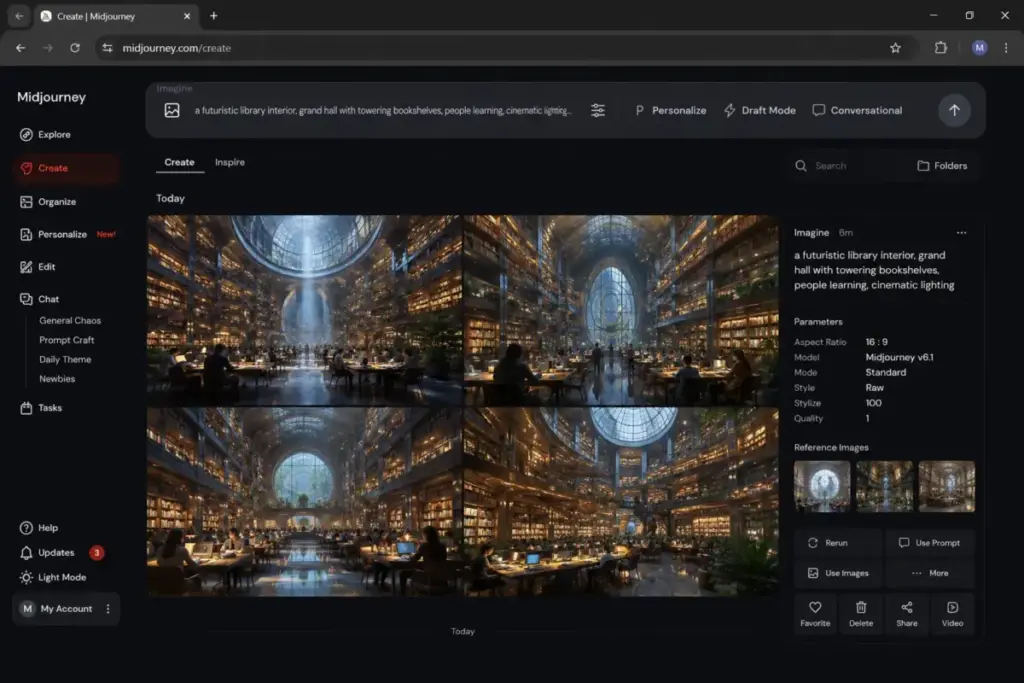Click the address bar URL midjourney.com/create
The width and height of the screenshot is (1024, 683).
[x=176, y=48]
